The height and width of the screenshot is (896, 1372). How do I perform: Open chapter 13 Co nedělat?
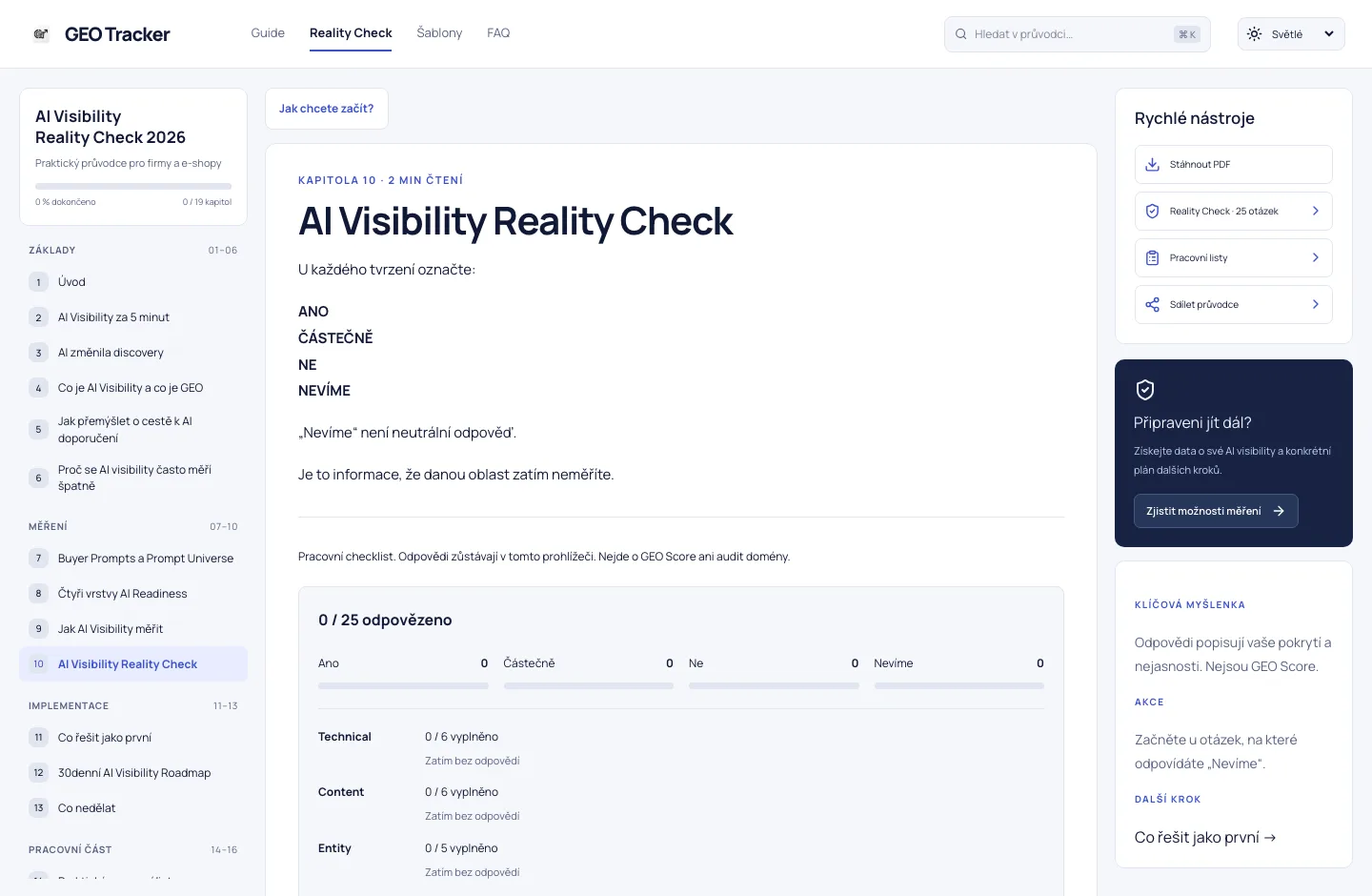pyautogui.click(x=133, y=808)
